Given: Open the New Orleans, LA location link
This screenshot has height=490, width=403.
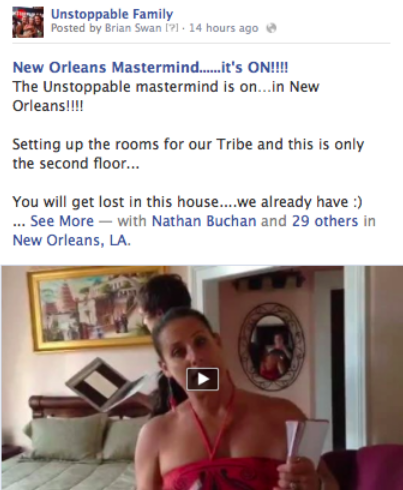Looking at the screenshot, I should click(x=71, y=240).
